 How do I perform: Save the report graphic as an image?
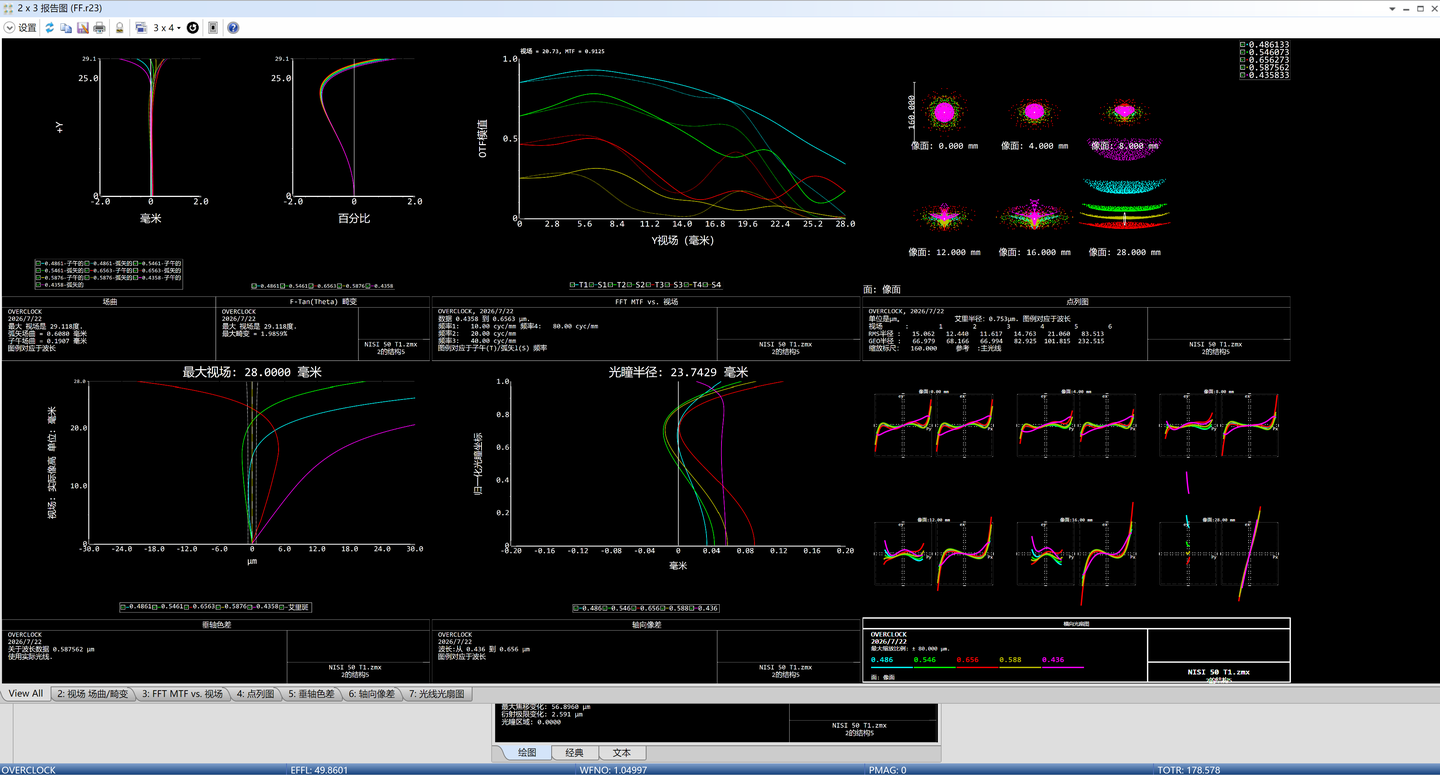point(83,28)
